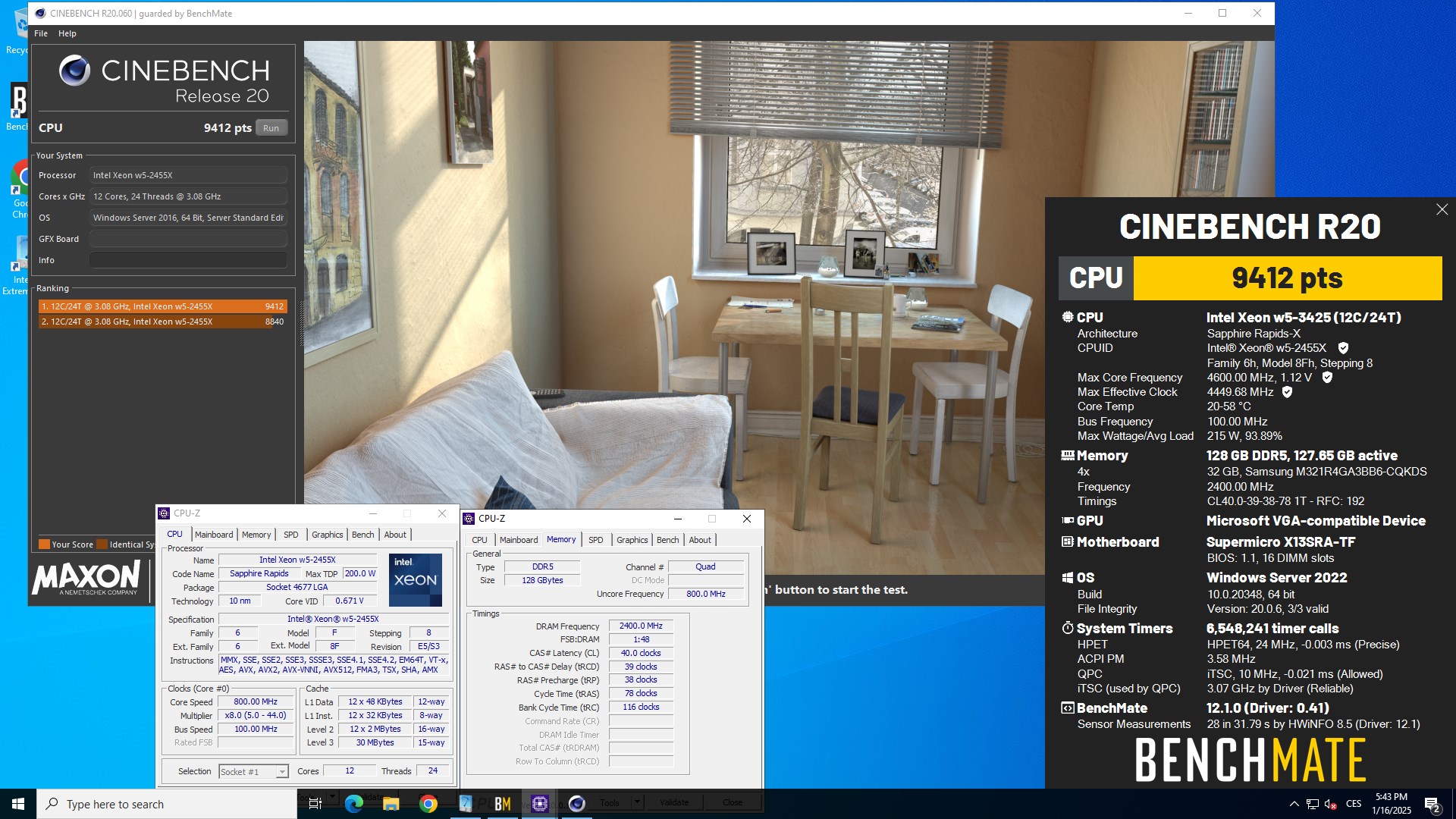The height and width of the screenshot is (819, 1456).
Task: Switch to BenchMate taskbar icon
Action: pos(502,804)
